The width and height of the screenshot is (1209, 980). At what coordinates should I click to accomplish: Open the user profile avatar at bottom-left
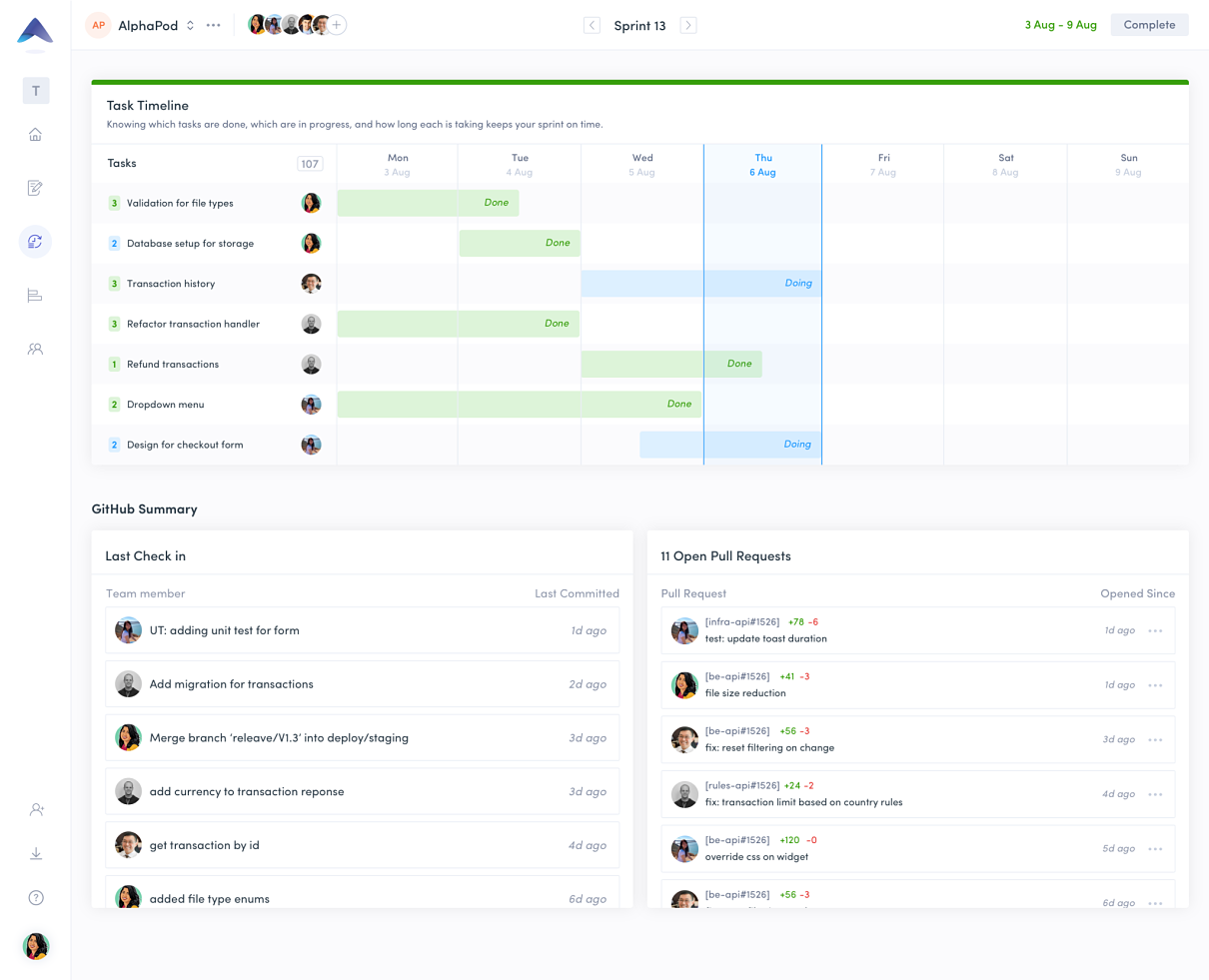36,945
